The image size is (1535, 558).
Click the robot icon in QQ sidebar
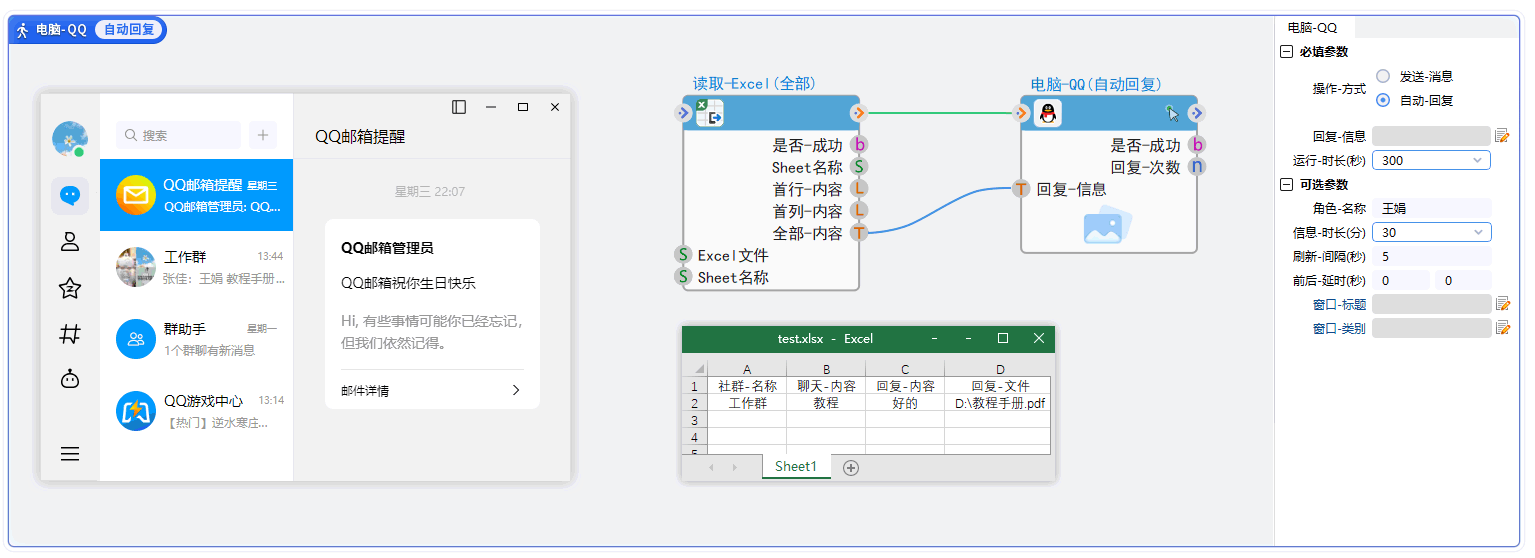(x=70, y=379)
